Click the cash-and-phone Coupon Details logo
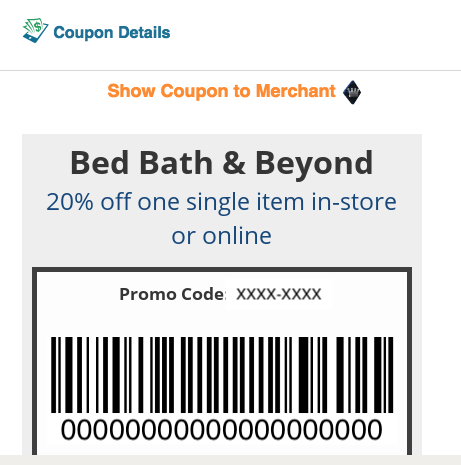 [35, 31]
